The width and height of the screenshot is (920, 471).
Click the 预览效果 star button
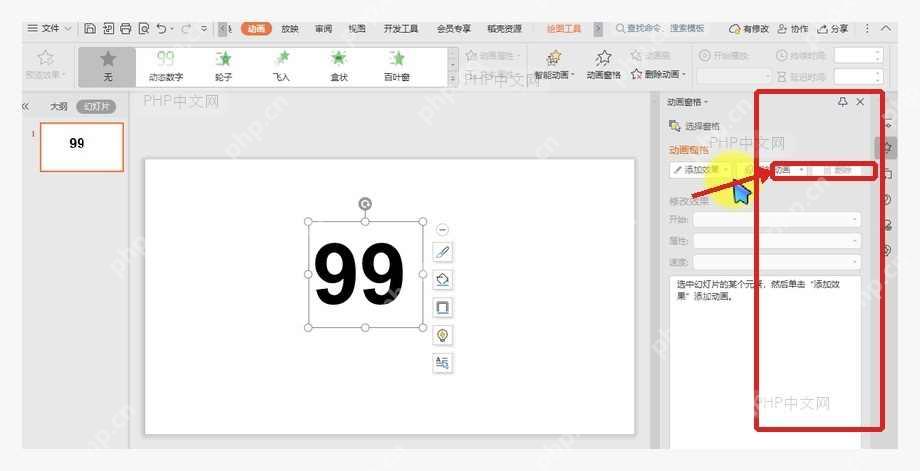coord(45,64)
